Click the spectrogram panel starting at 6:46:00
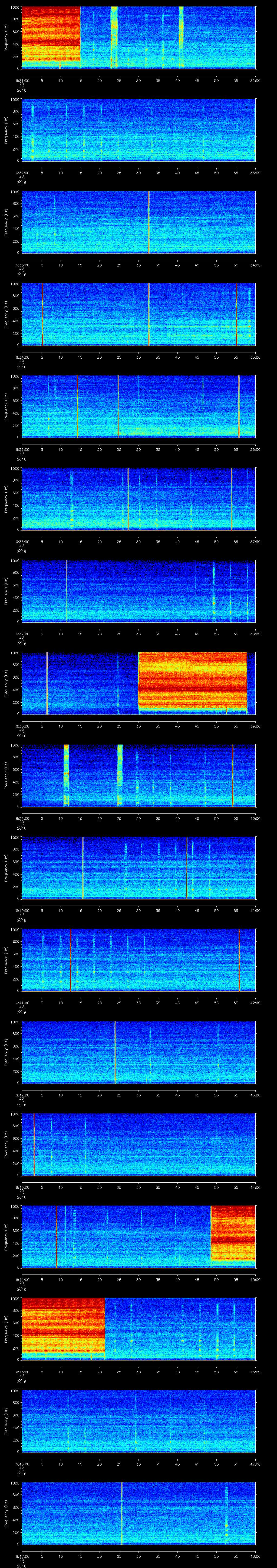Image resolution: width=277 pixels, height=1568 pixels. click(138, 1421)
